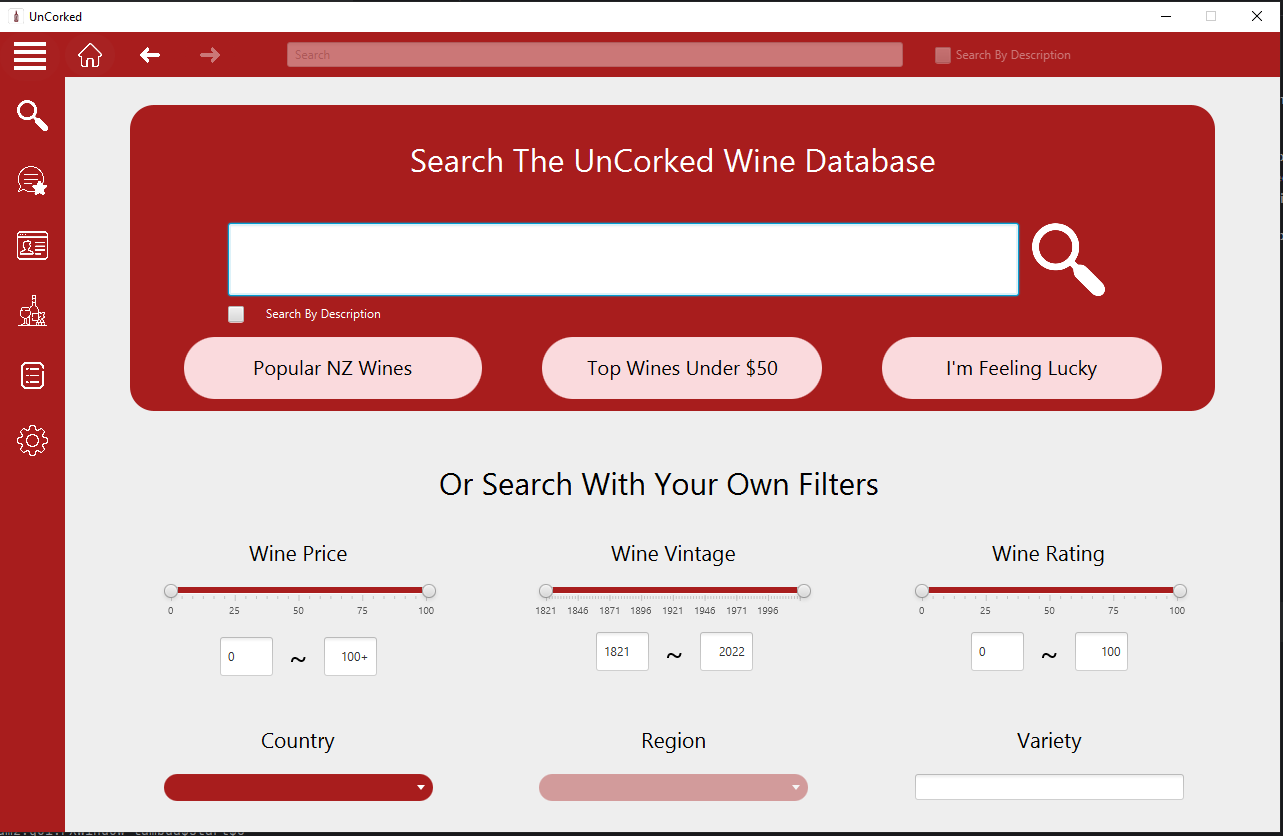The width and height of the screenshot is (1283, 836).
Task: Click the Wine Vintage label
Action: (x=673, y=554)
